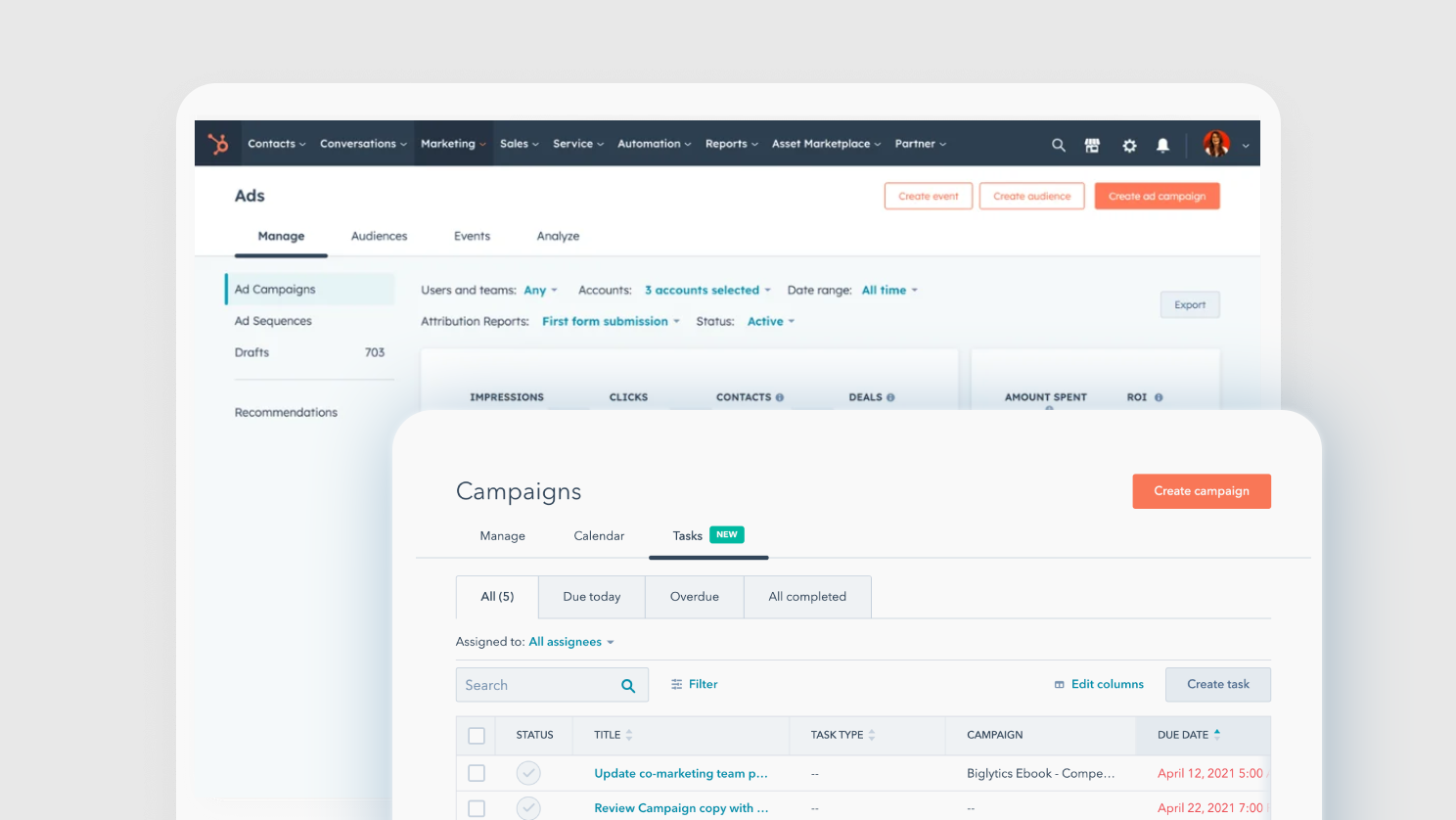Switch to the Ads Manage tab
1456x820 pixels.
click(281, 237)
